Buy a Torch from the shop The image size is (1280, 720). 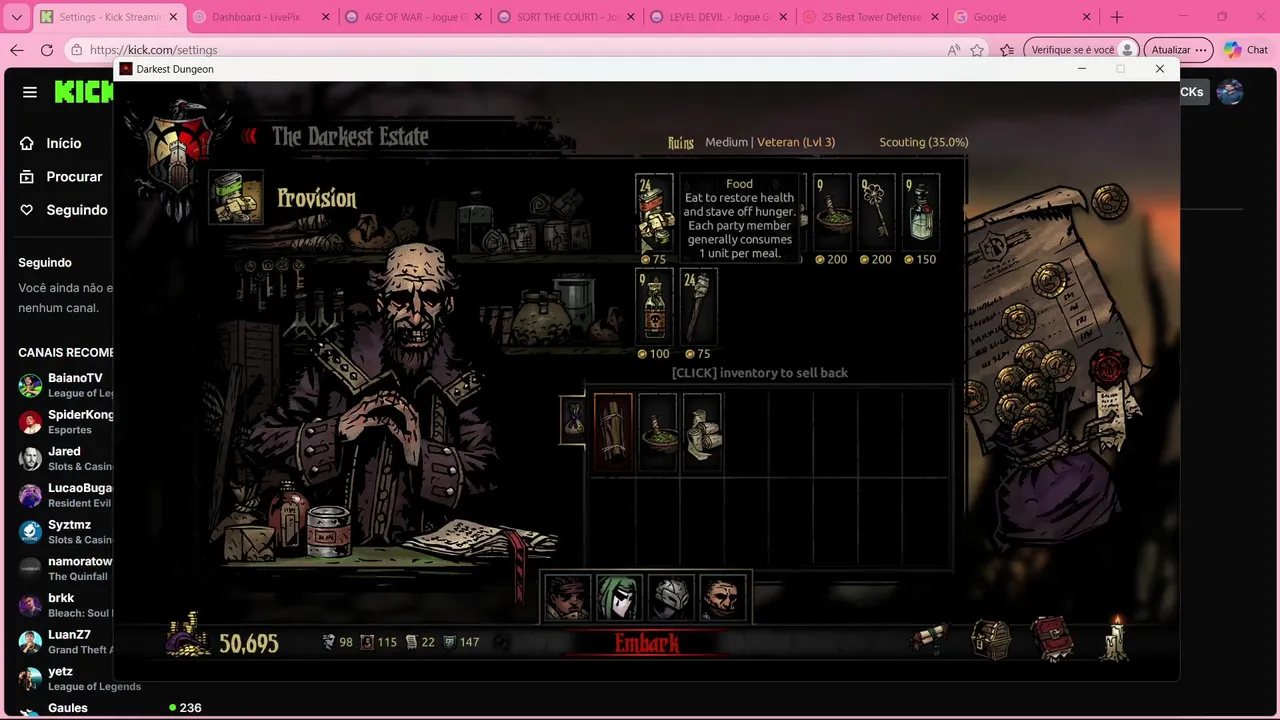699,307
